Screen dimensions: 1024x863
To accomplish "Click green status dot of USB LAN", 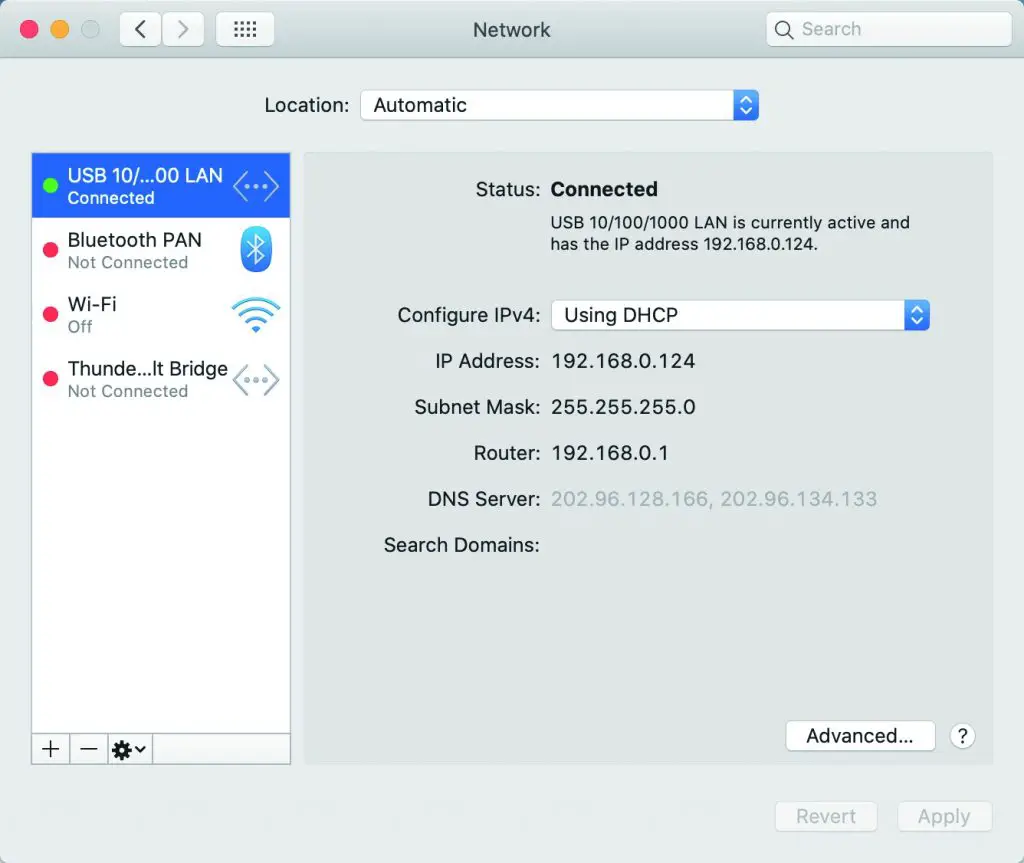I will [x=50, y=186].
